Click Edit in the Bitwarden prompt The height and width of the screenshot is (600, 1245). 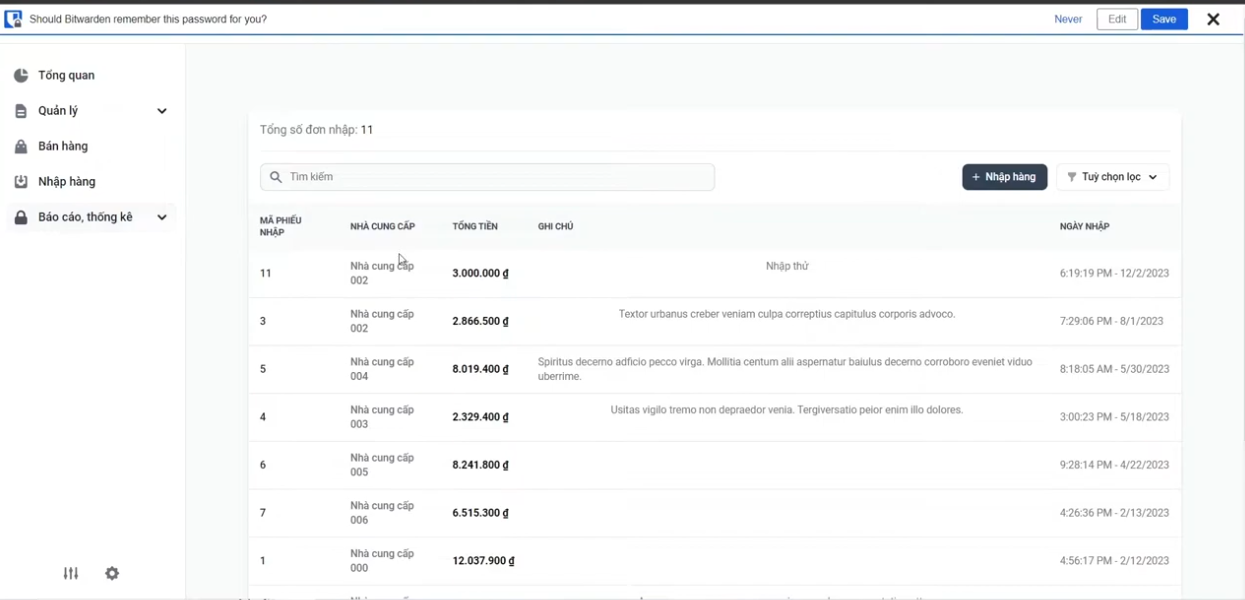[1117, 19]
